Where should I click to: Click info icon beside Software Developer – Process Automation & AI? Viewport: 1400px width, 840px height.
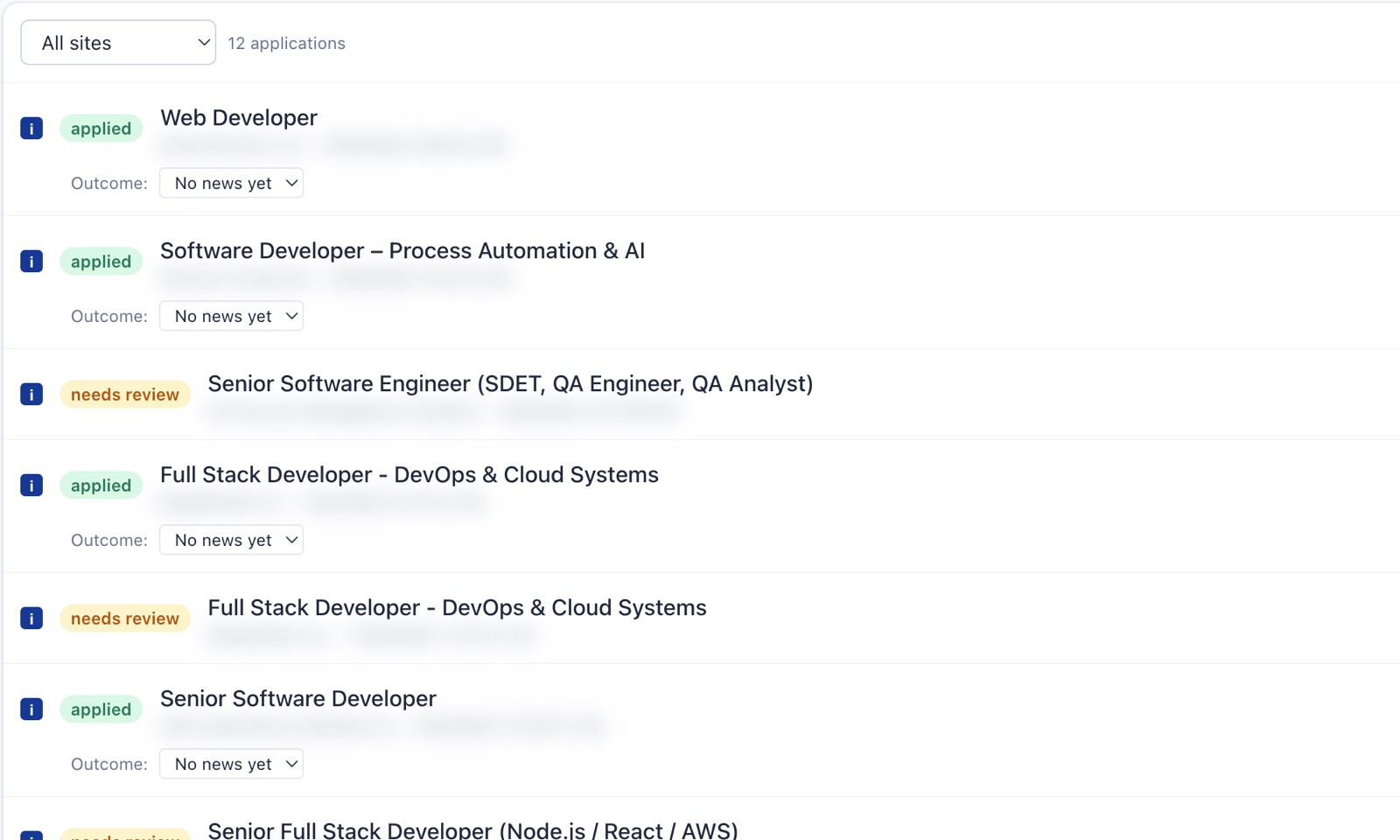click(x=31, y=262)
